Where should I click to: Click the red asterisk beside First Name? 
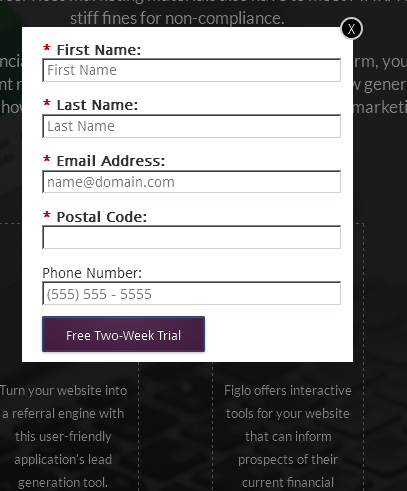click(47, 48)
